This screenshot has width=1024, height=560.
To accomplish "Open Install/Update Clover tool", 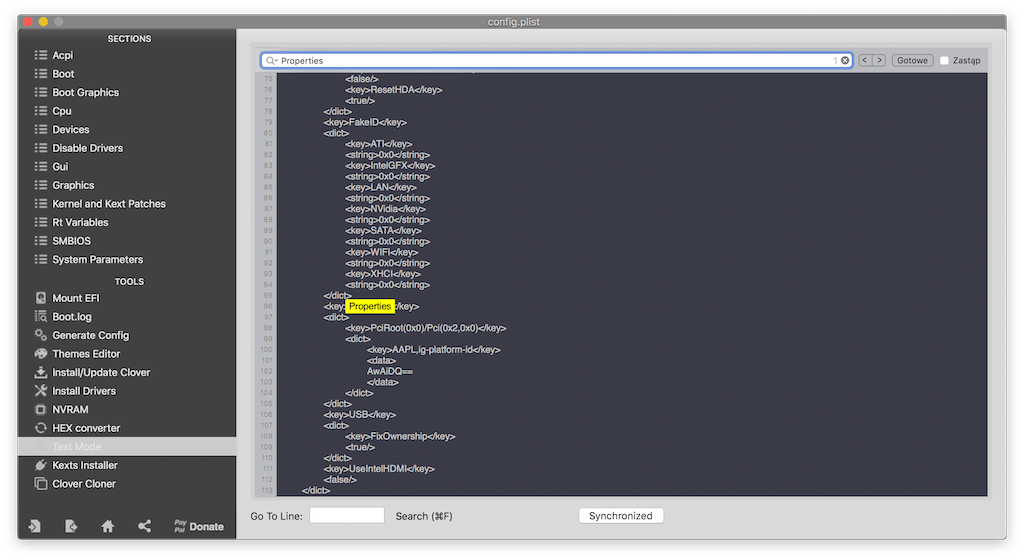I will (100, 372).
